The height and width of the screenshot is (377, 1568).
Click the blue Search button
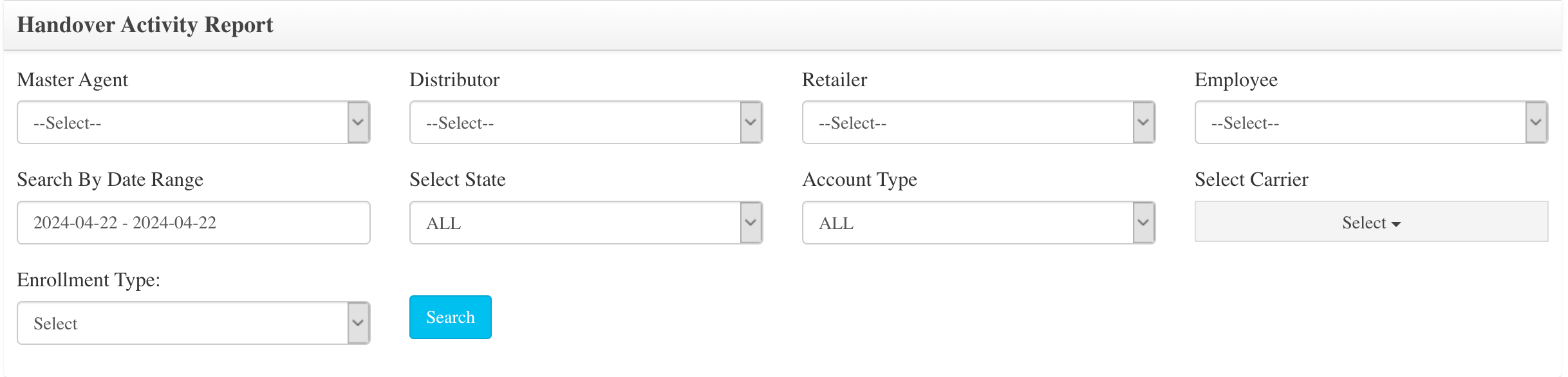(x=451, y=317)
